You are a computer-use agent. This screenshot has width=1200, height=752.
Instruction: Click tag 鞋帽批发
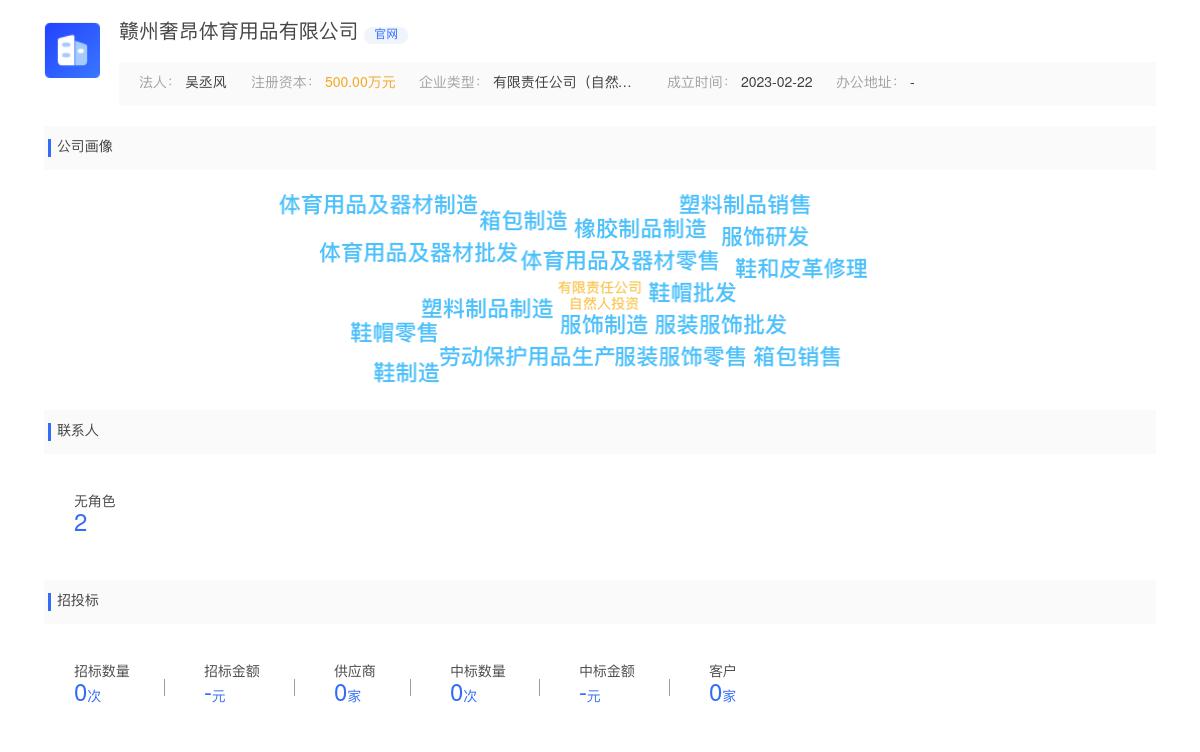[692, 293]
